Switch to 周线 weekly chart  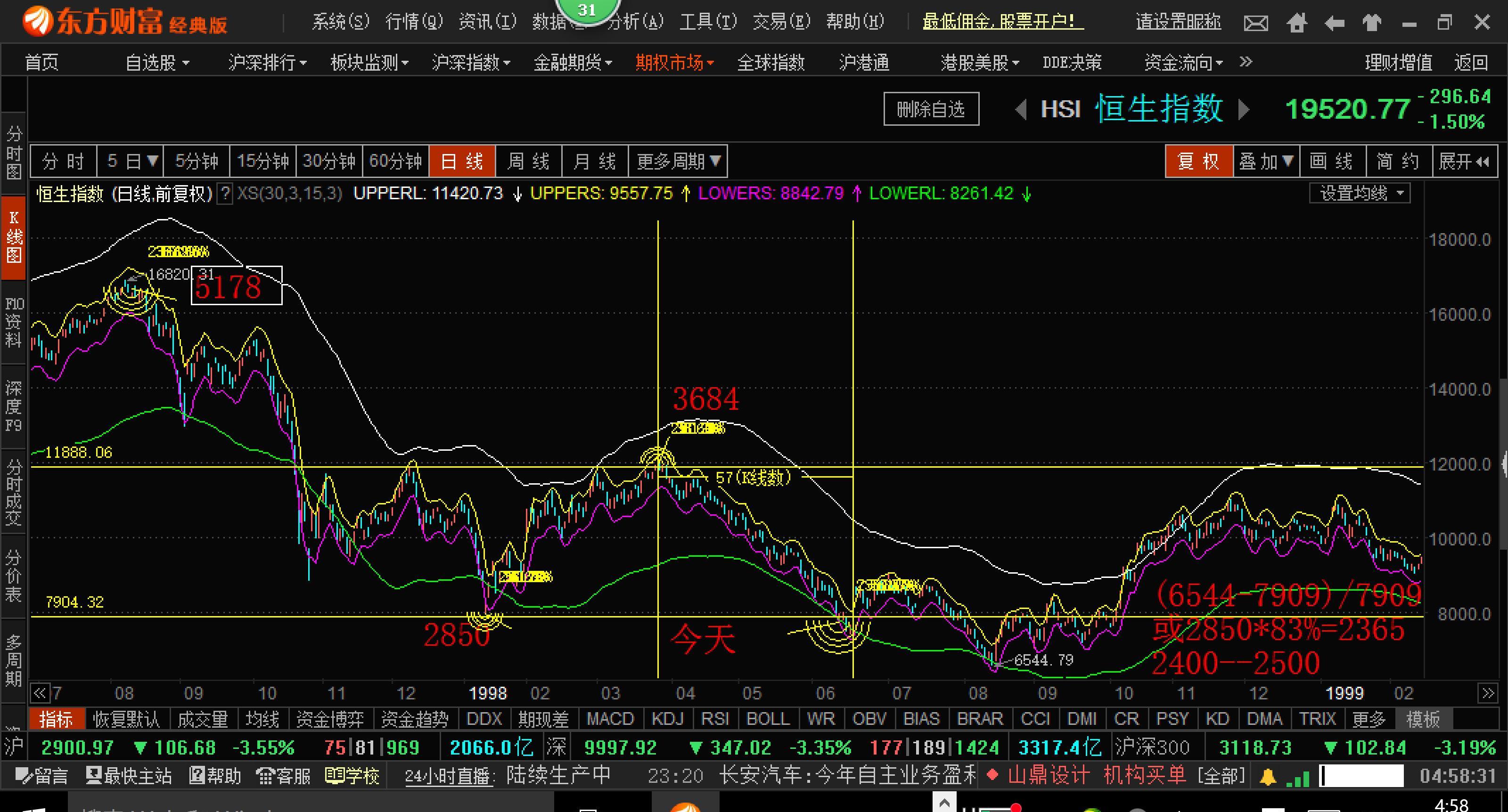tap(529, 161)
